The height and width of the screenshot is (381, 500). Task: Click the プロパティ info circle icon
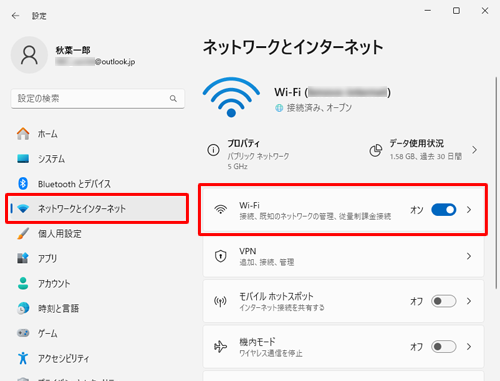(x=213, y=150)
